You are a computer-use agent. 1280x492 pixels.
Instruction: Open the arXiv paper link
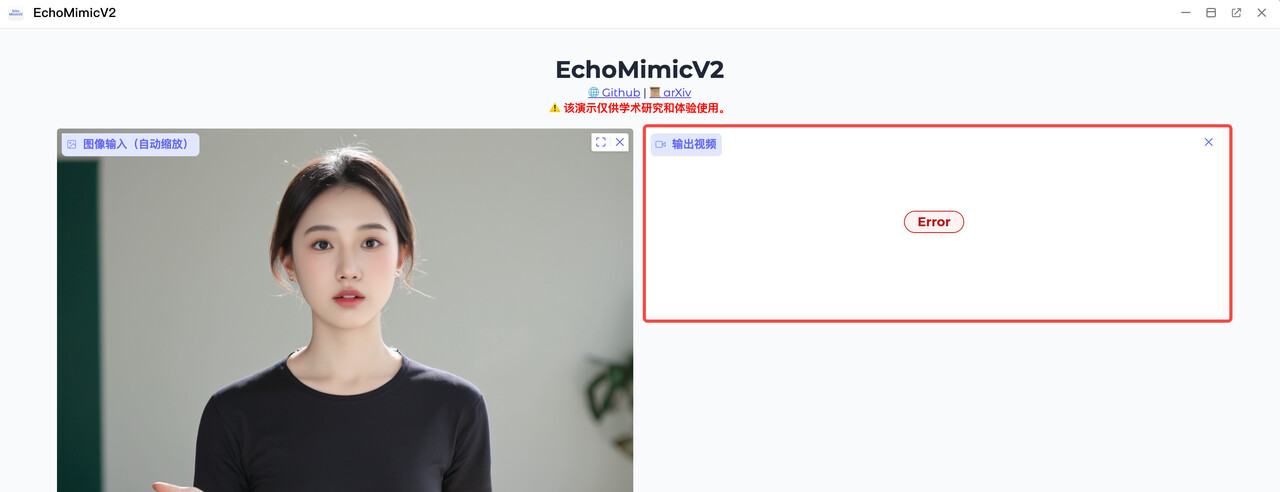point(677,93)
